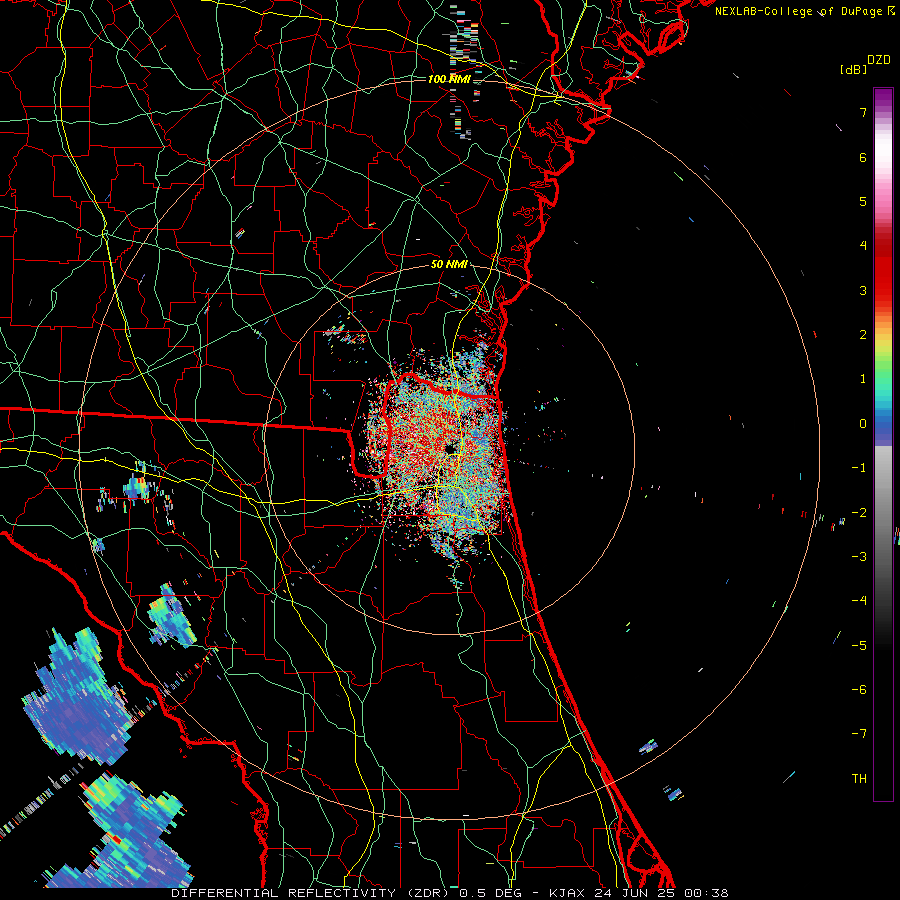The width and height of the screenshot is (900, 900).
Task: Click the -6 value on the color scale
Action: tap(859, 690)
